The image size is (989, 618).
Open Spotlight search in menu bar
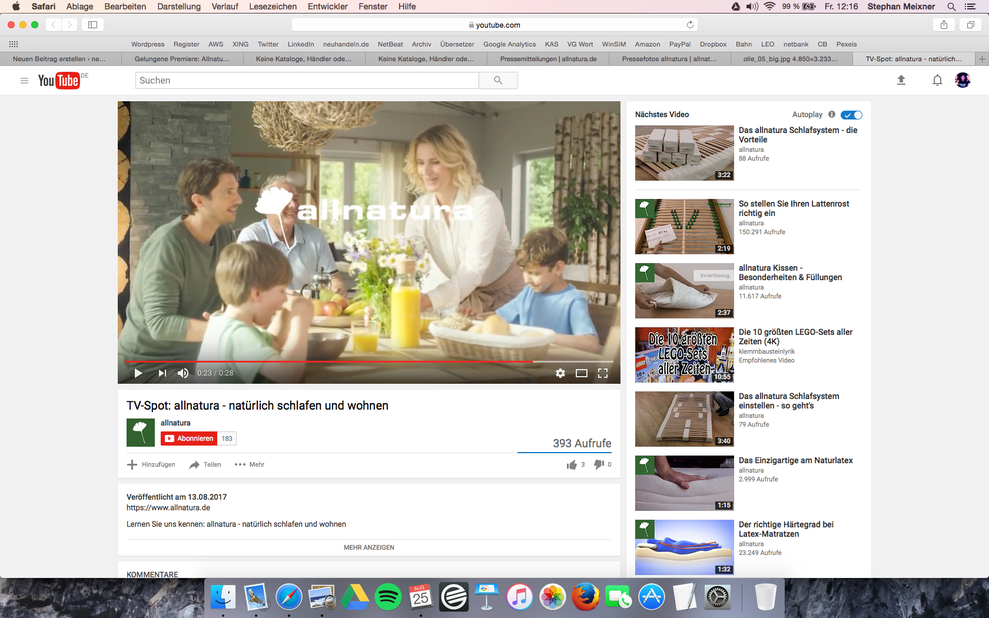pos(951,6)
